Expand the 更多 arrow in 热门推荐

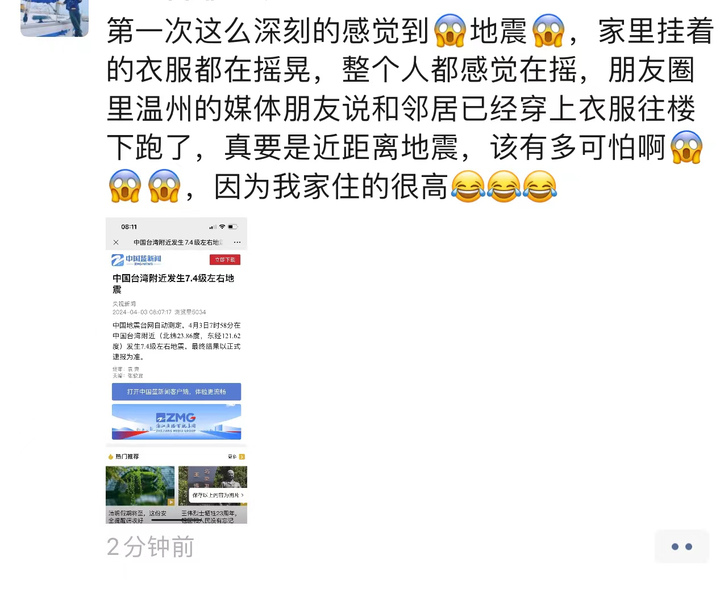point(242,456)
